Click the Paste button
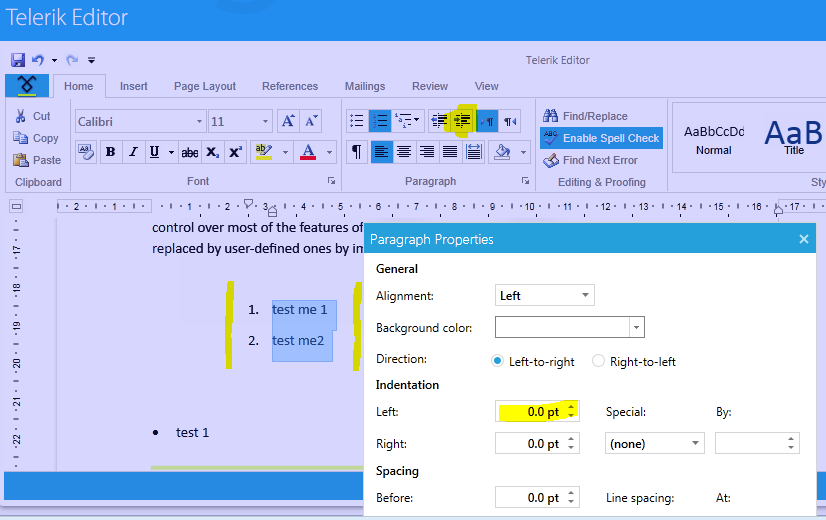 pos(37,160)
